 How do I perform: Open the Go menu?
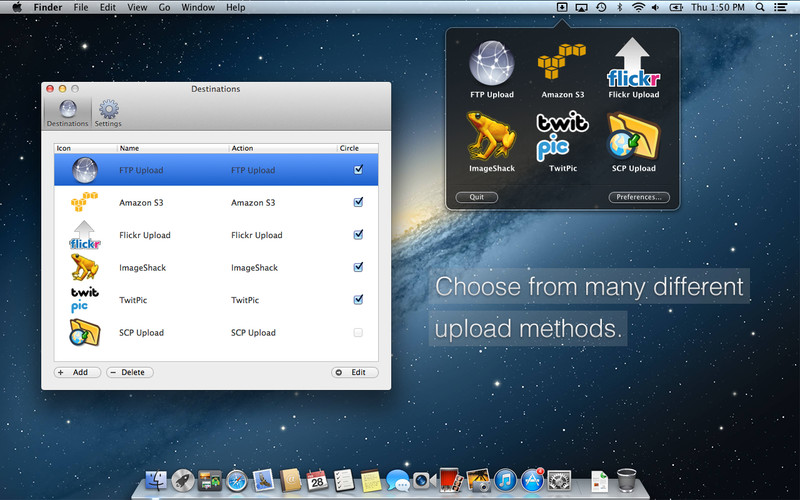point(164,7)
